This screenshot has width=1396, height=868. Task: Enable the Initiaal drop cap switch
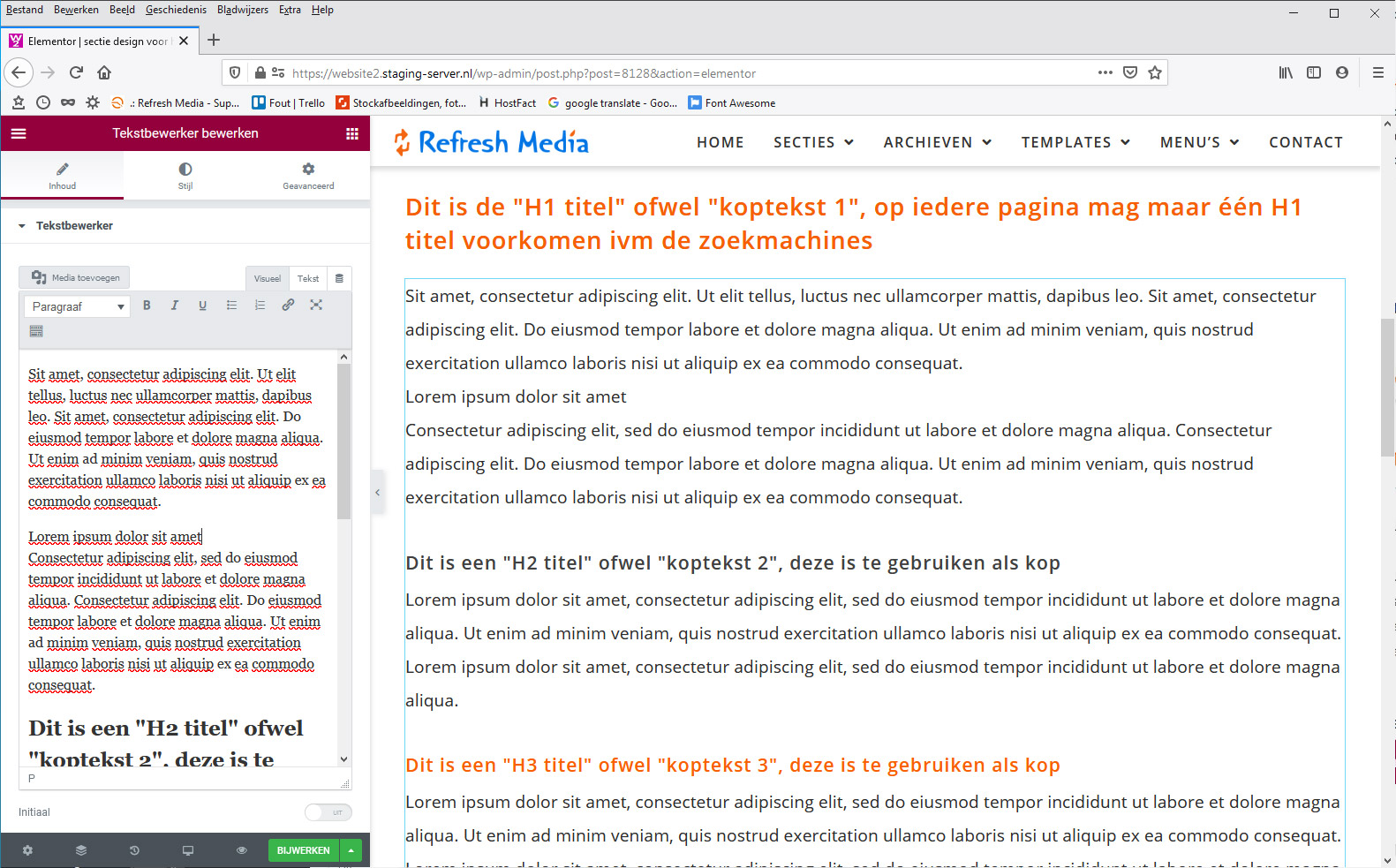coord(328,812)
